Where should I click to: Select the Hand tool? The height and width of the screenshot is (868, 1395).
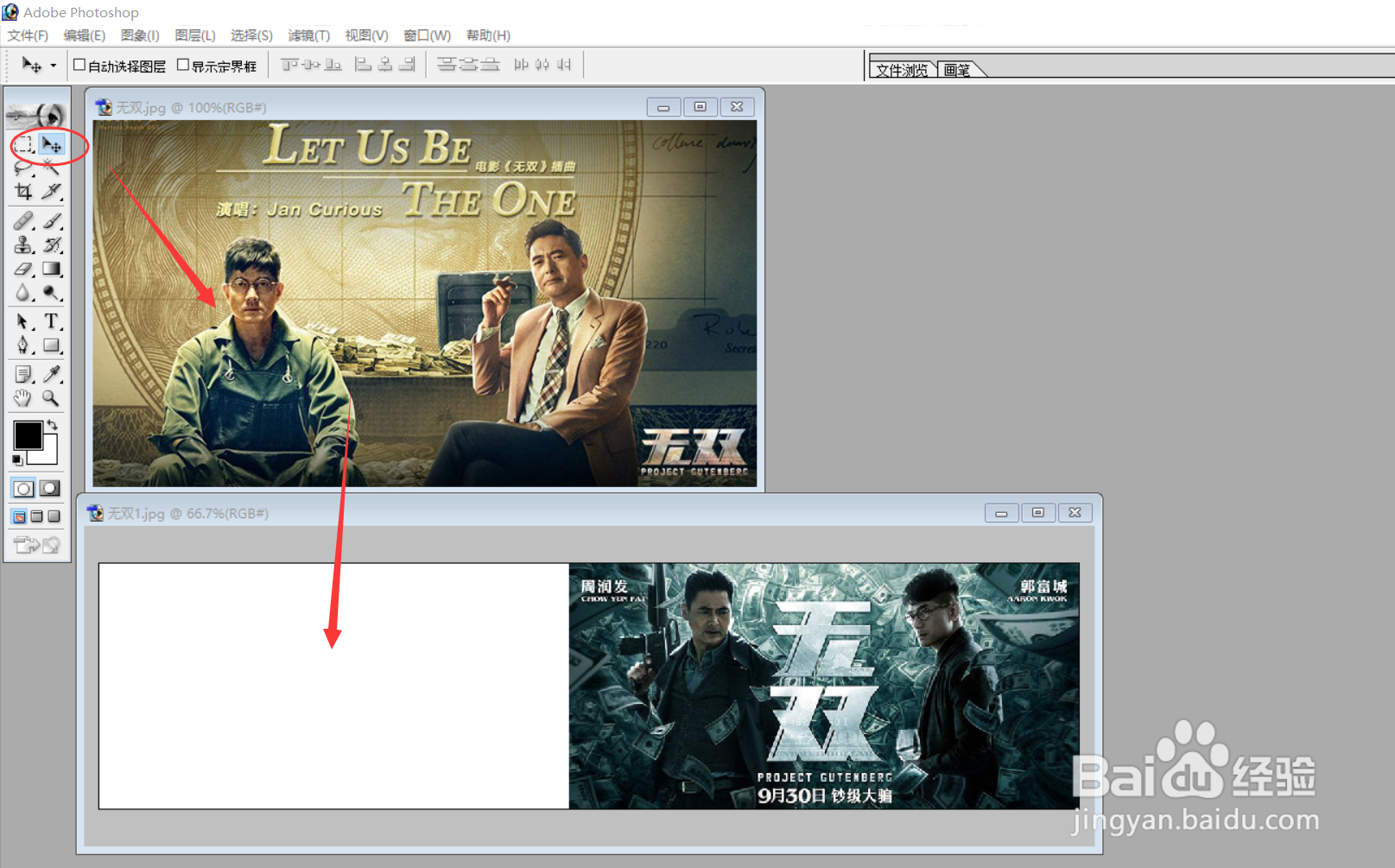[x=23, y=398]
